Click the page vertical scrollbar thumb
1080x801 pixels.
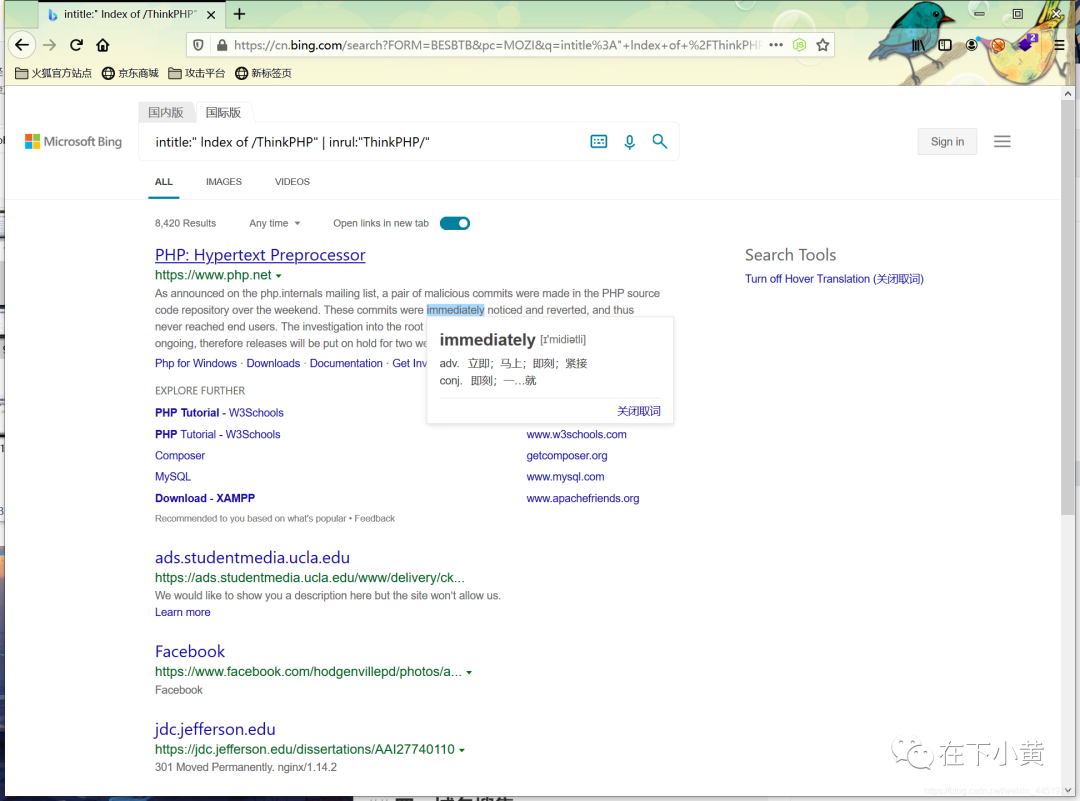pyautogui.click(x=1068, y=307)
